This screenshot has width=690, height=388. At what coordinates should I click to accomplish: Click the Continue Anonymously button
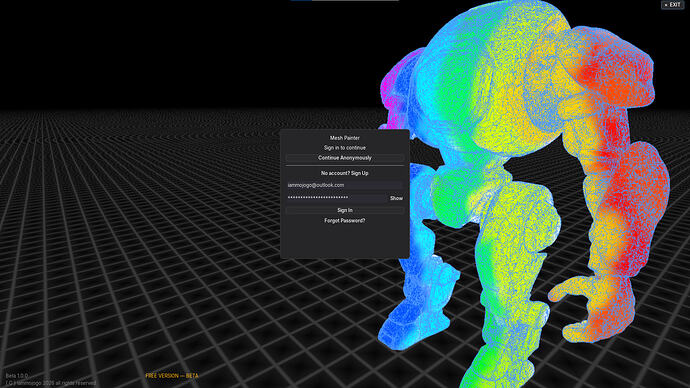point(345,158)
